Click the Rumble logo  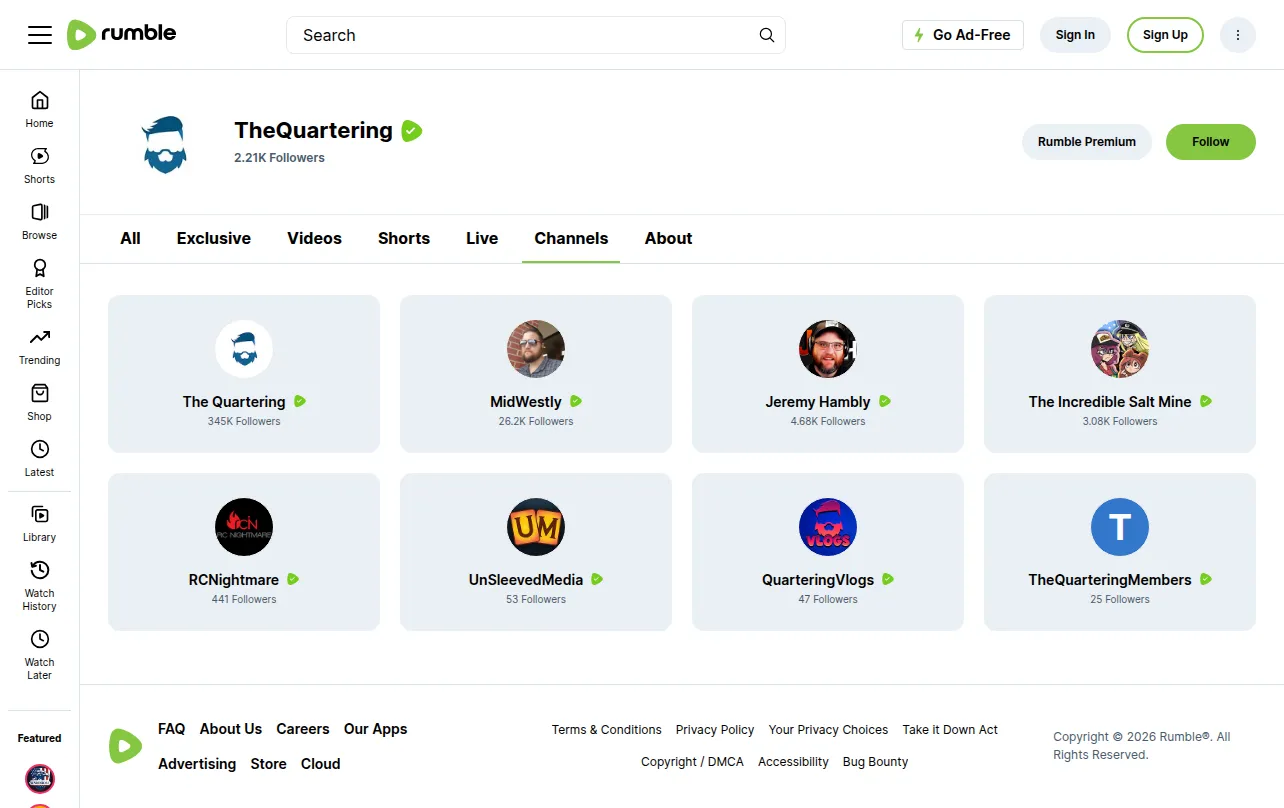click(x=121, y=35)
